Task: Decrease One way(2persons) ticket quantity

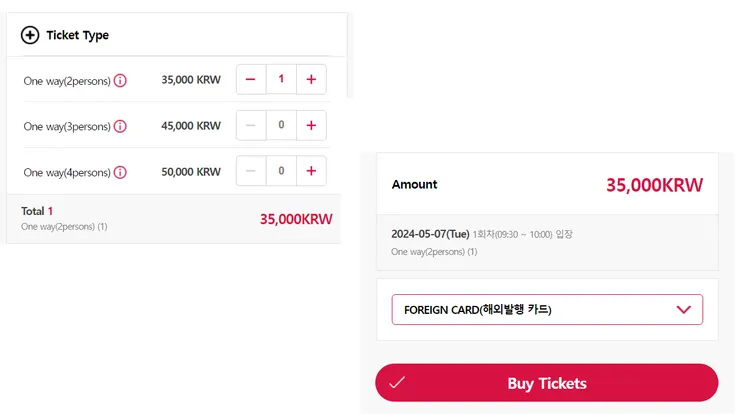Action: point(251,80)
